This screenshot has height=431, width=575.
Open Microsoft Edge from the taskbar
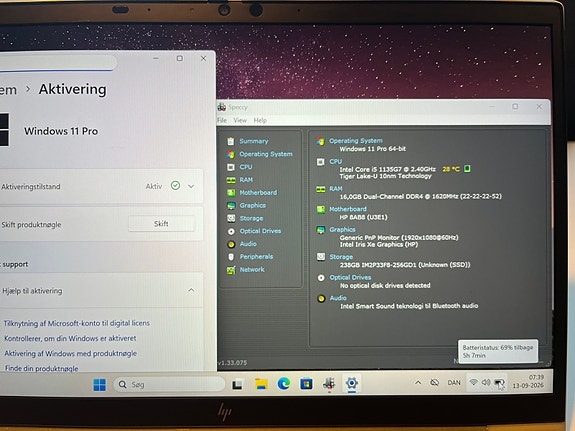[x=283, y=384]
